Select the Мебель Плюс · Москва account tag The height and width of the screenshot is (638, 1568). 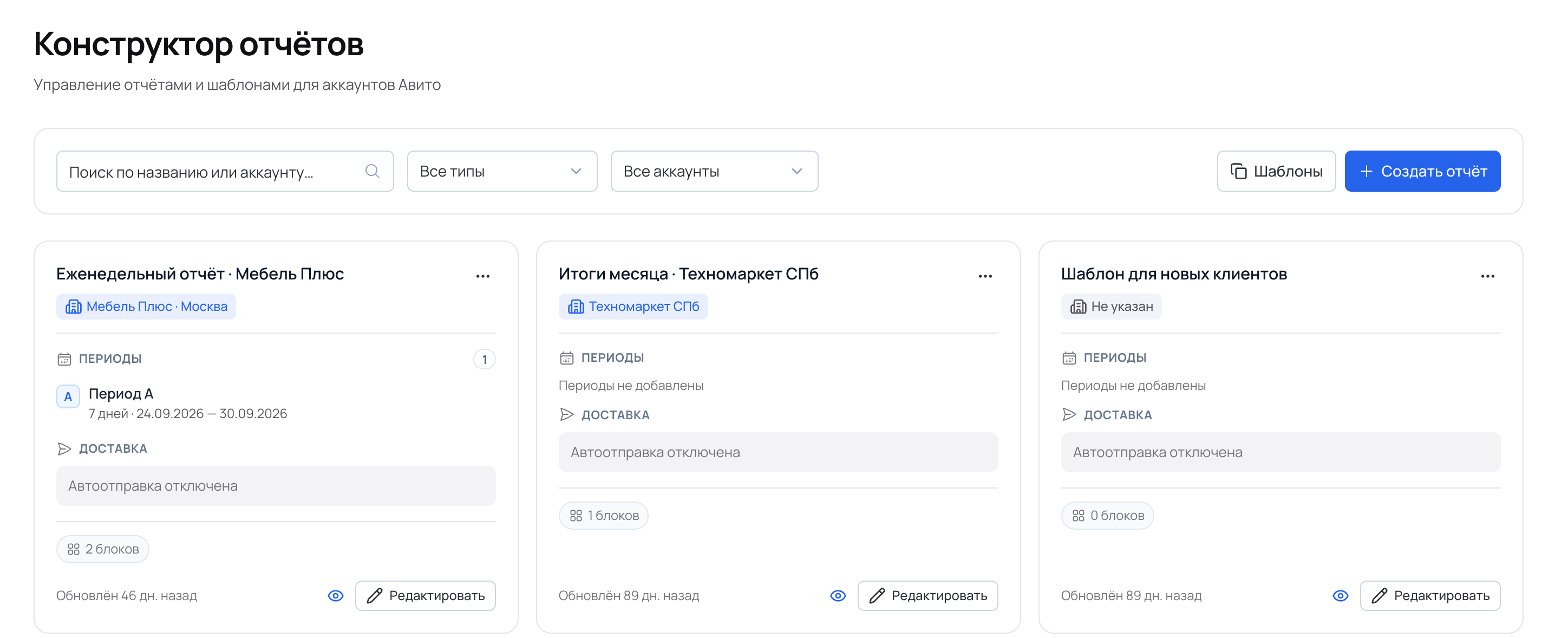[146, 306]
